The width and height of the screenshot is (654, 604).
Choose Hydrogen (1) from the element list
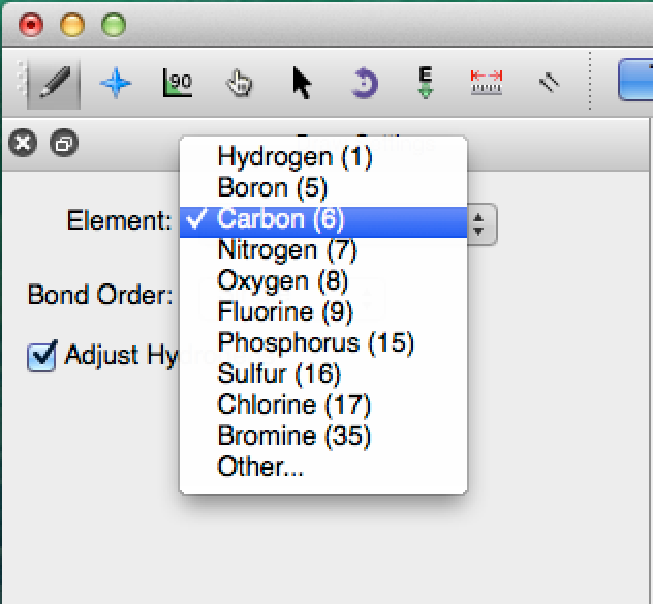tap(294, 157)
